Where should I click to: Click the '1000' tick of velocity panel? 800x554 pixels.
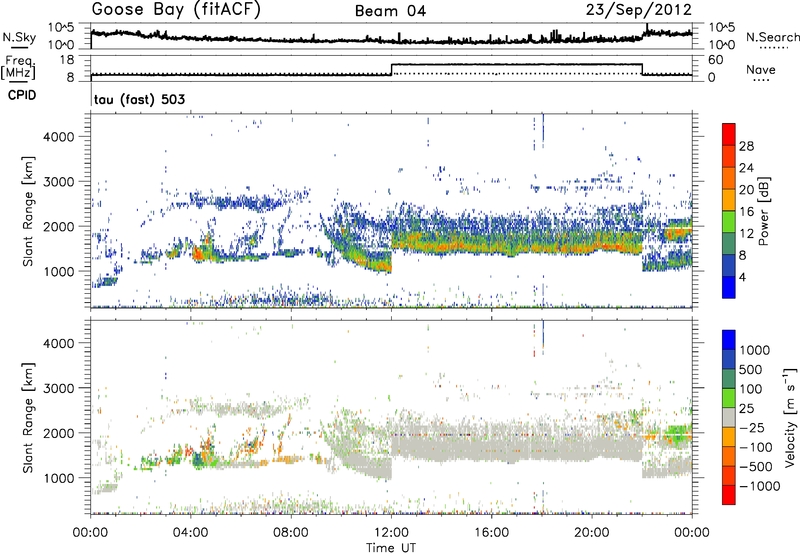coord(58,478)
